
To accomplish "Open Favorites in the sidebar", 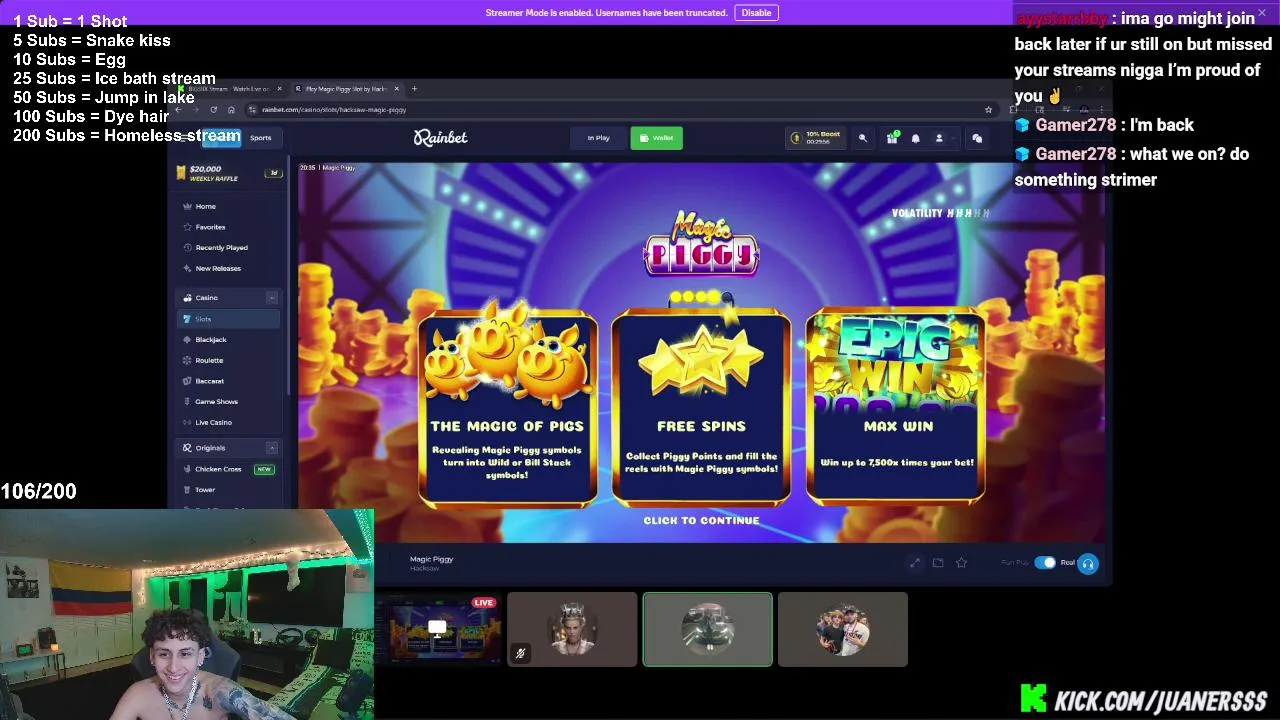I will point(229,227).
